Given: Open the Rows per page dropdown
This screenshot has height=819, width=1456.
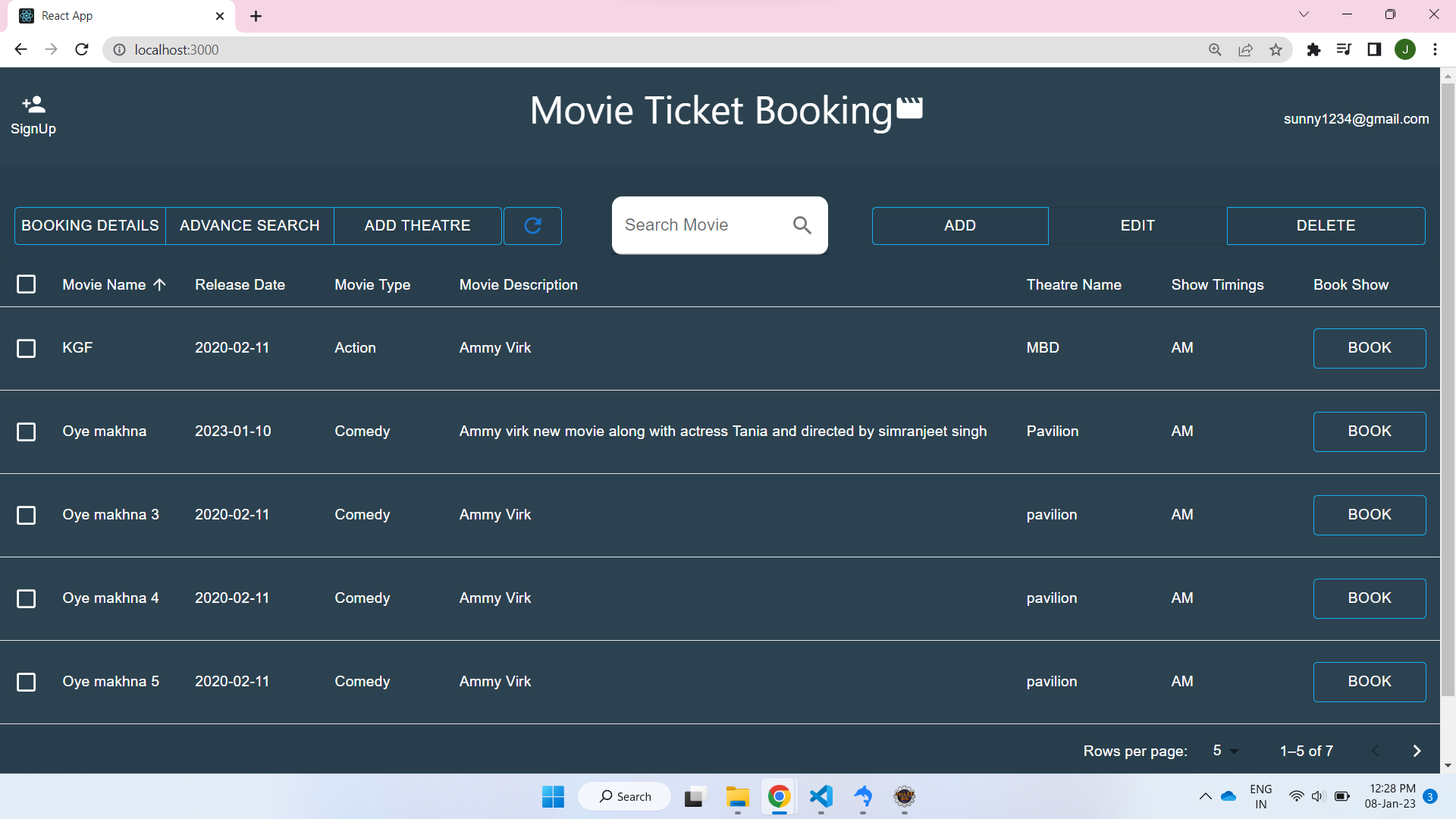Looking at the screenshot, I should [1223, 751].
